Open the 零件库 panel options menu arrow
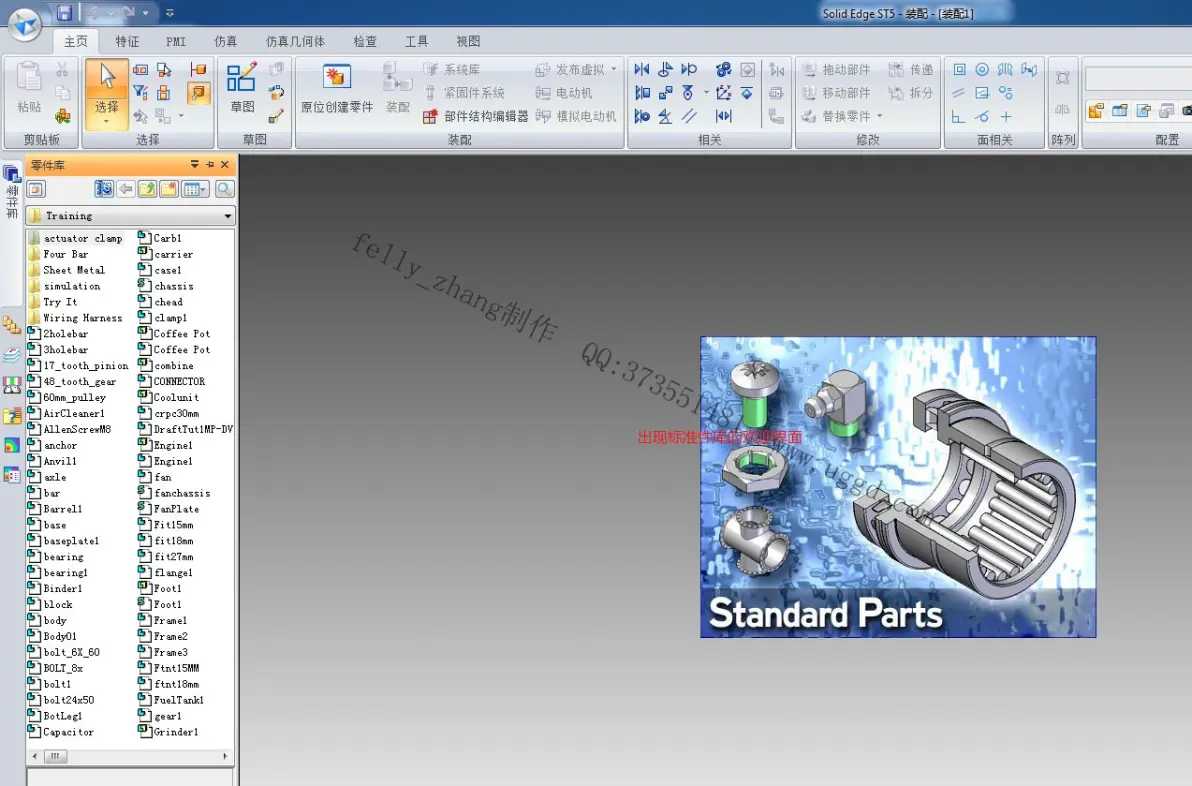 (195, 164)
